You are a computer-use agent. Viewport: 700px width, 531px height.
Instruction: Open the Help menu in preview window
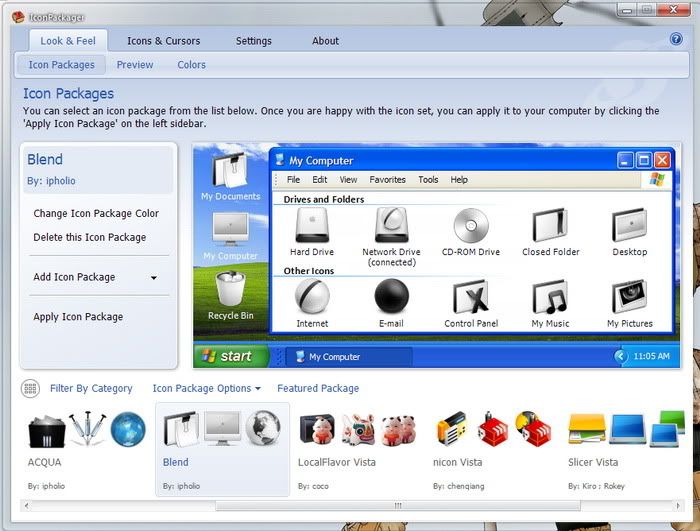tap(459, 180)
